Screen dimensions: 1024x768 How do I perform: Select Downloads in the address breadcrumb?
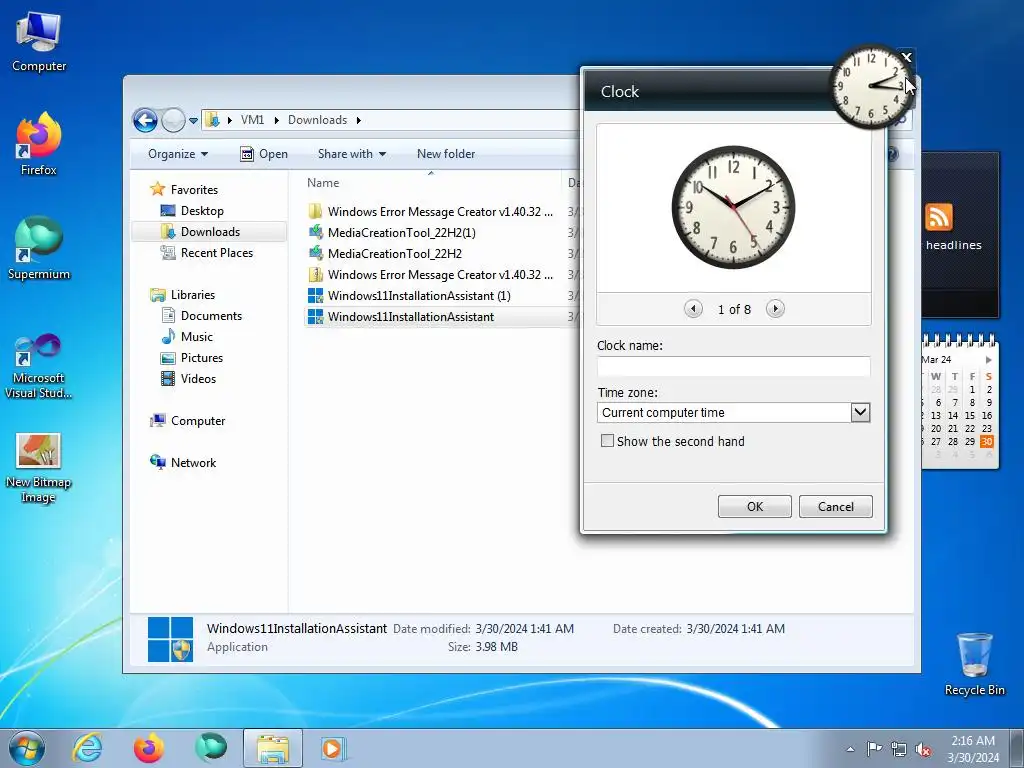317,120
